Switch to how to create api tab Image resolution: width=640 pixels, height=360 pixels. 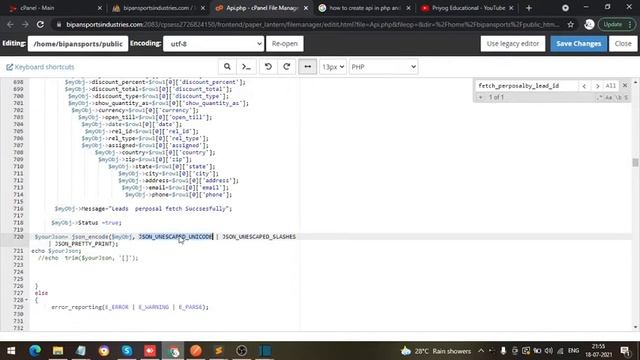[364, 8]
